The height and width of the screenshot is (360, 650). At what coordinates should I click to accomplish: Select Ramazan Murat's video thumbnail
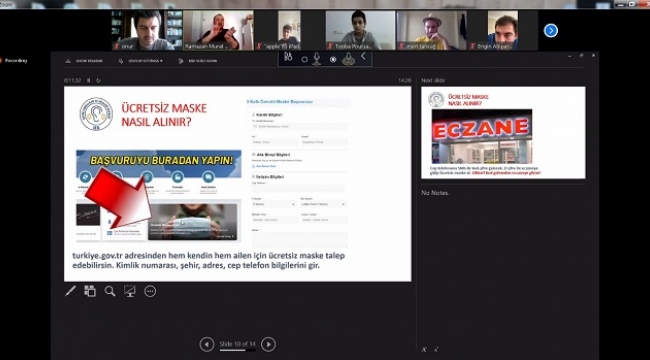click(x=218, y=30)
